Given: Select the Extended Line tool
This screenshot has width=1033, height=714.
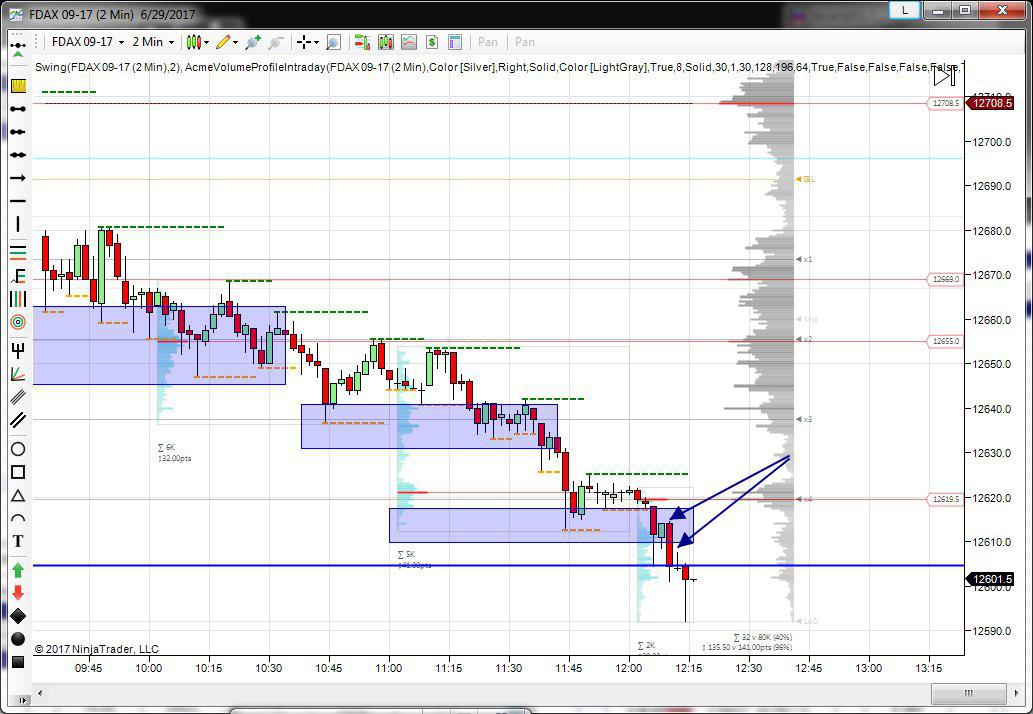Looking at the screenshot, I should (x=18, y=155).
